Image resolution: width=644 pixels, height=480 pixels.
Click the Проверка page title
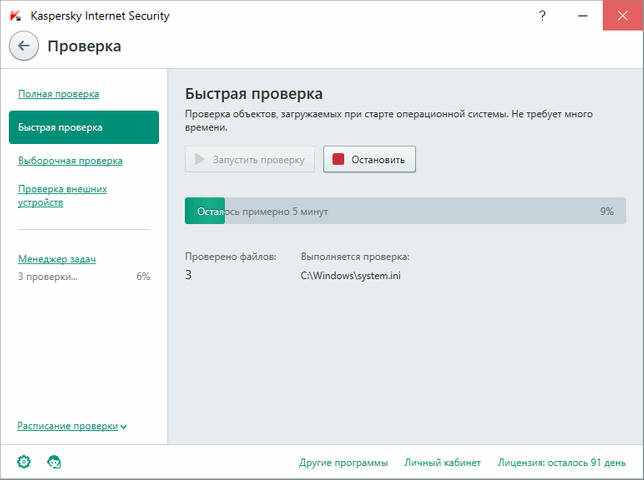click(84, 46)
